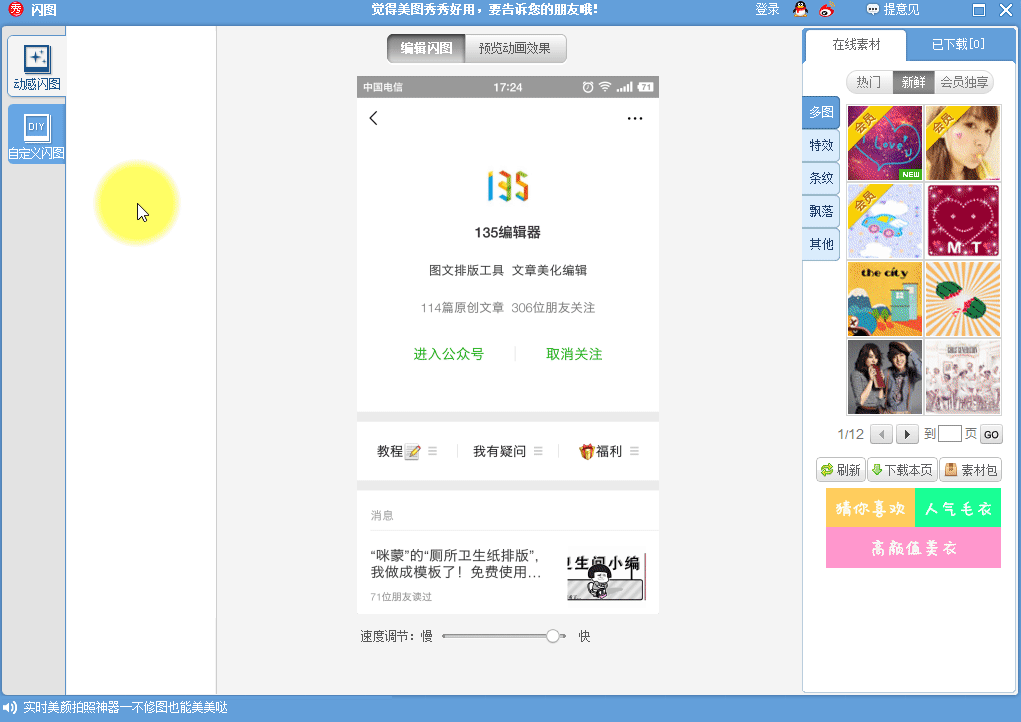Click the 刷新 refresh button

[x=841, y=470]
